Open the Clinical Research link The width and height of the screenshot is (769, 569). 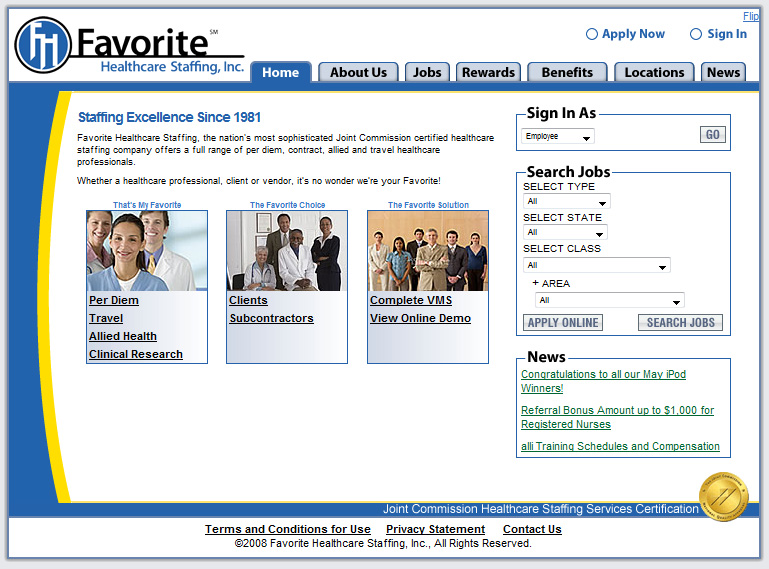[x=136, y=354]
